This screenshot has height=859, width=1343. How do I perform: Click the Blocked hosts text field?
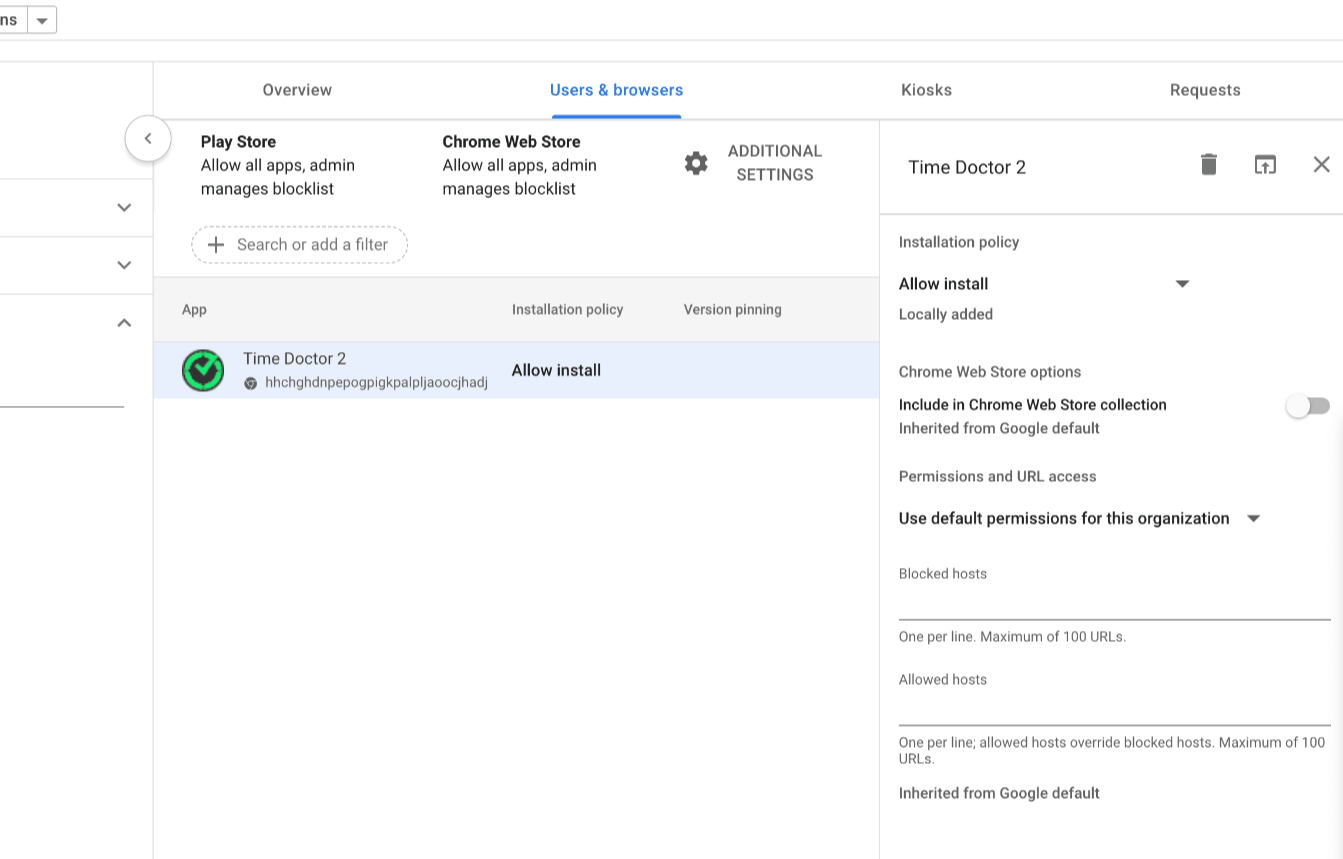[1114, 603]
